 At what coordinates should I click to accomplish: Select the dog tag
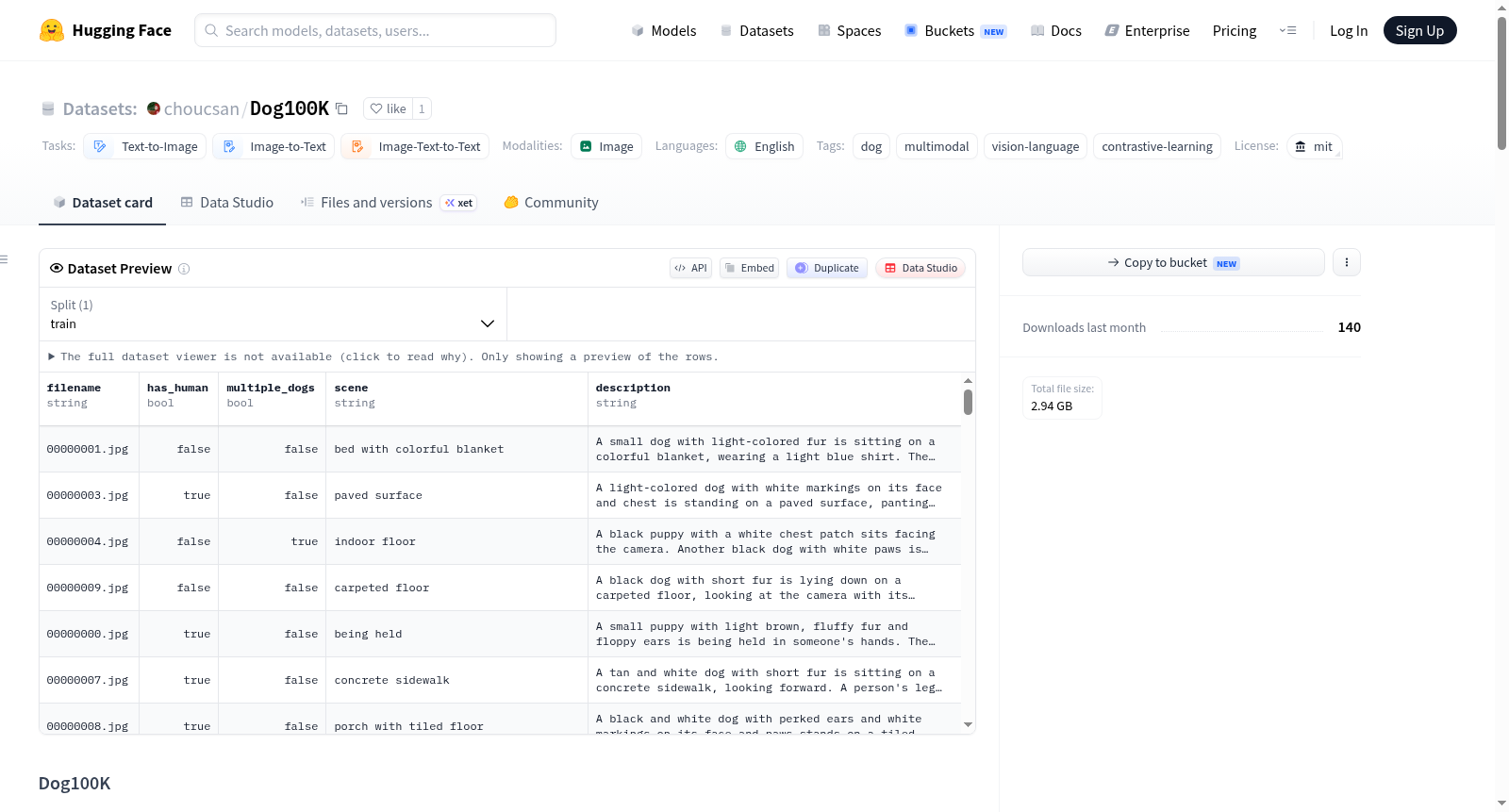point(871,146)
